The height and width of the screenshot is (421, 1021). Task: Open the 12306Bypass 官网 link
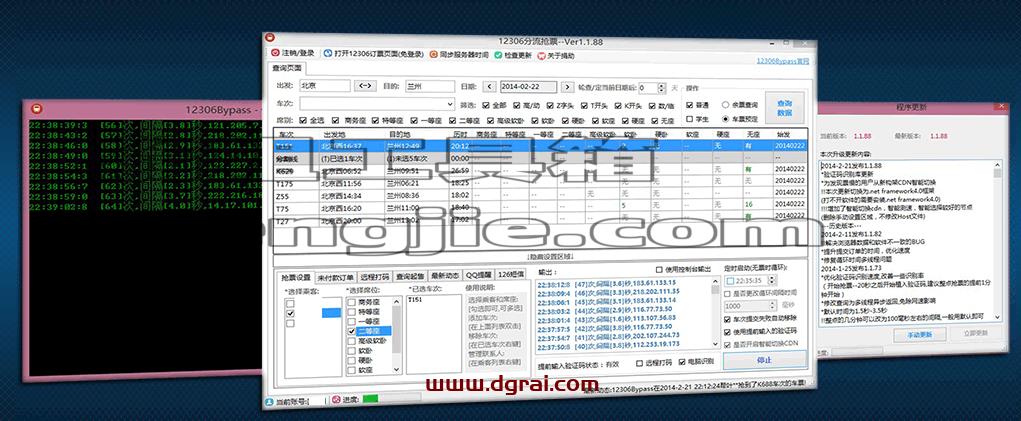[783, 61]
